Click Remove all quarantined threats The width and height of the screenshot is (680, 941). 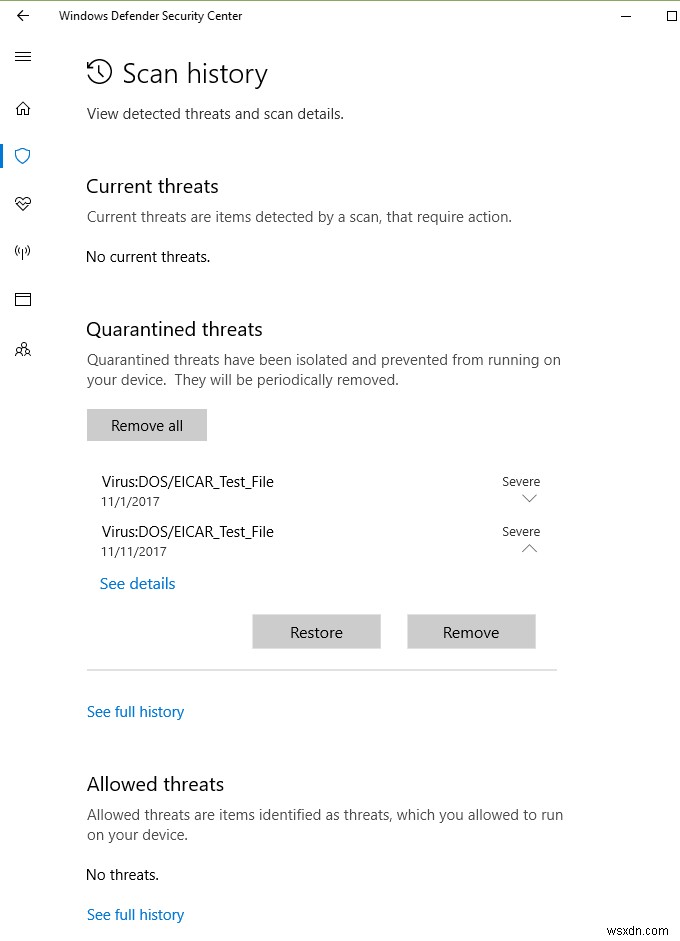(146, 424)
